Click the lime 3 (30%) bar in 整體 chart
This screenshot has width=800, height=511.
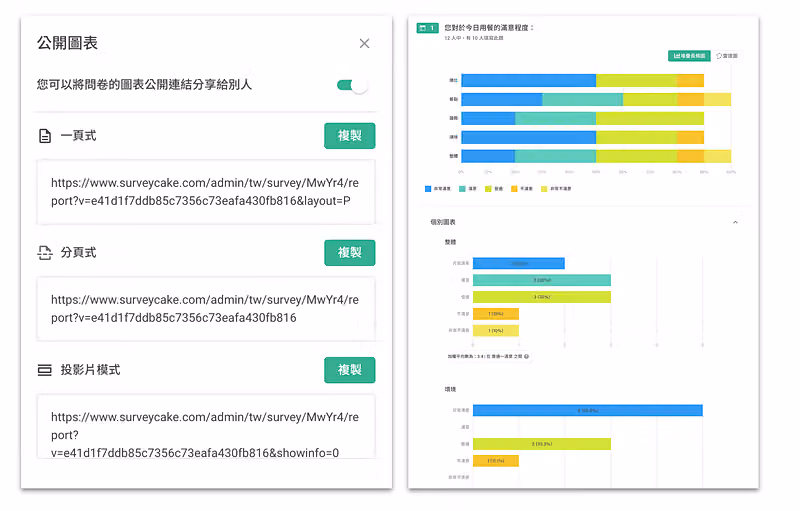pos(542,297)
